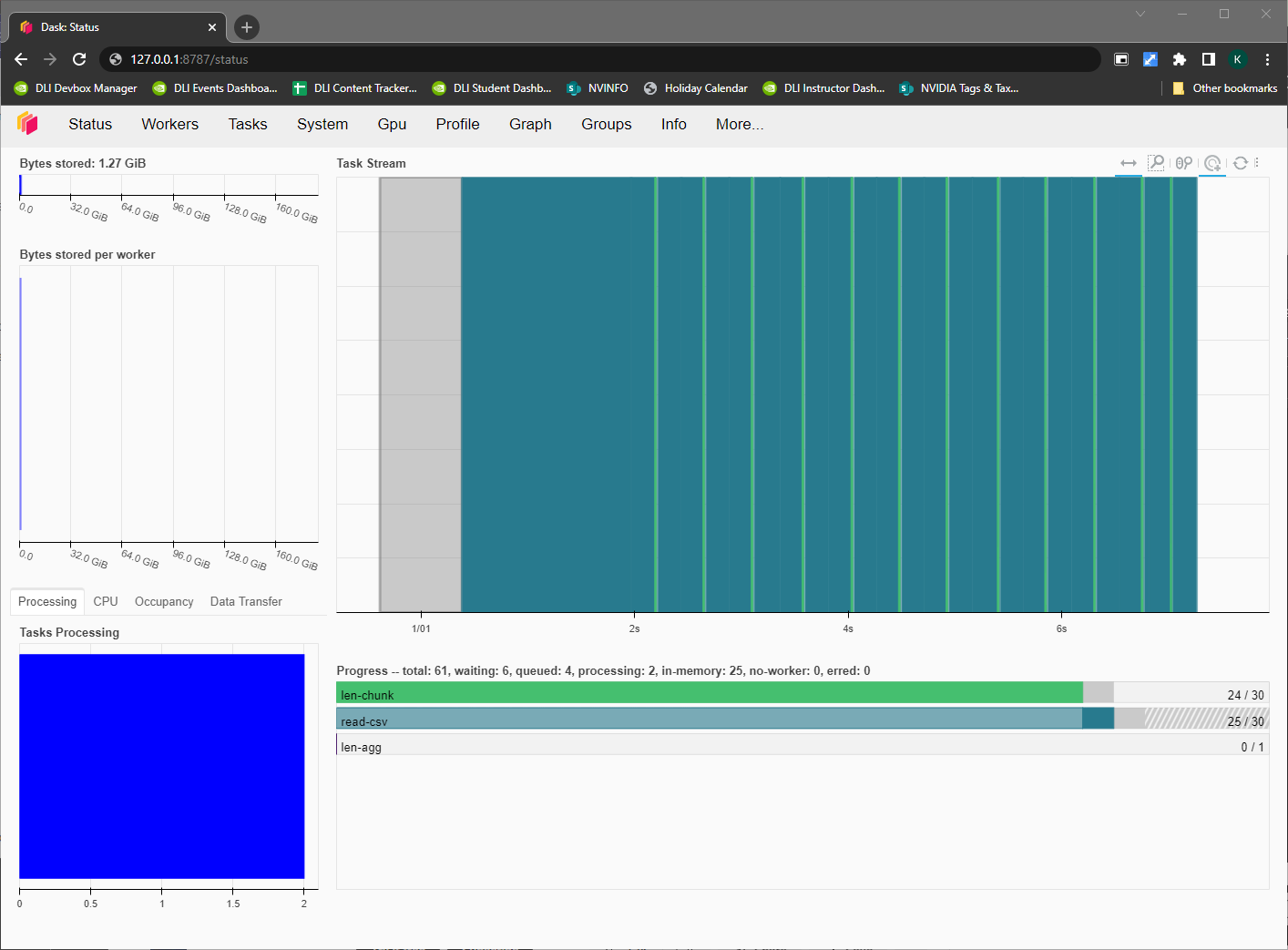
Task: Activate the box zoom tool
Action: click(1156, 163)
